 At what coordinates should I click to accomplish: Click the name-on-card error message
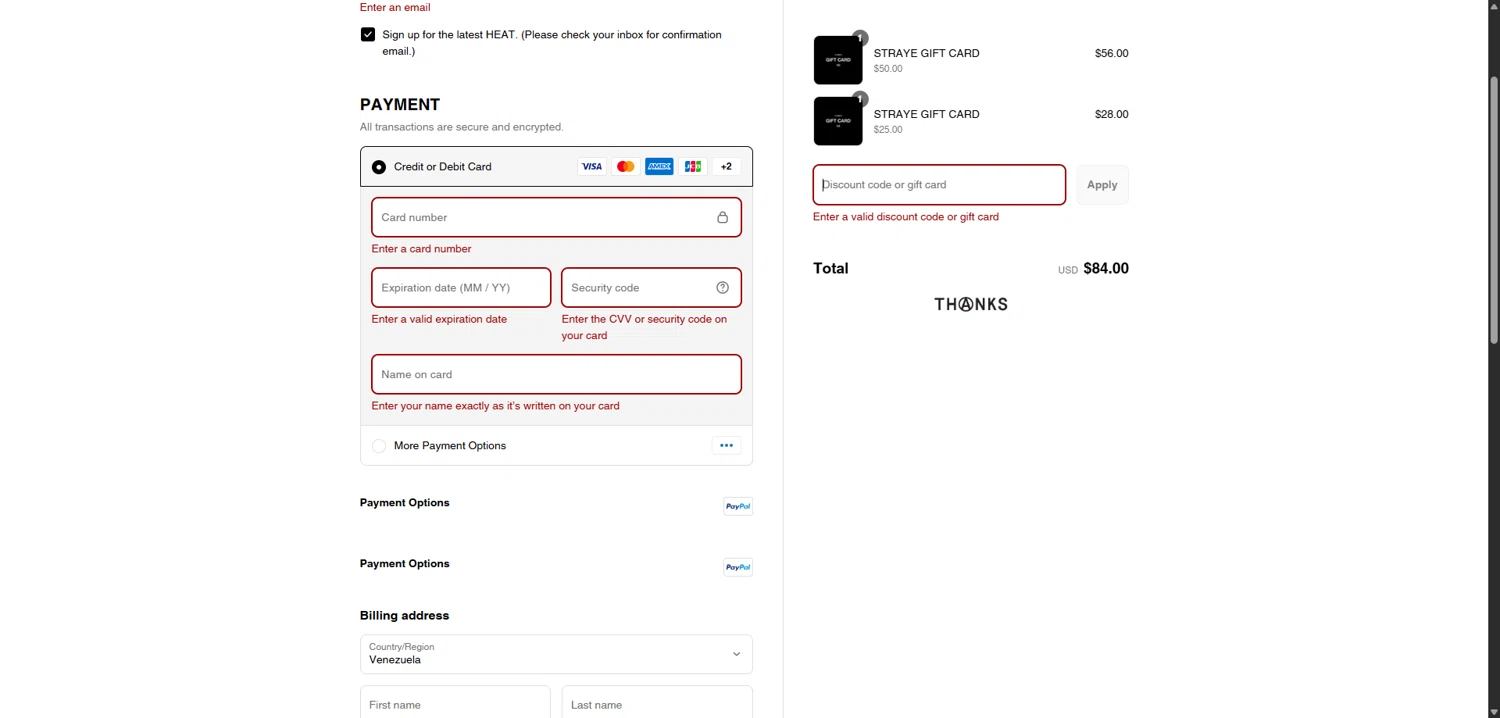coord(495,406)
